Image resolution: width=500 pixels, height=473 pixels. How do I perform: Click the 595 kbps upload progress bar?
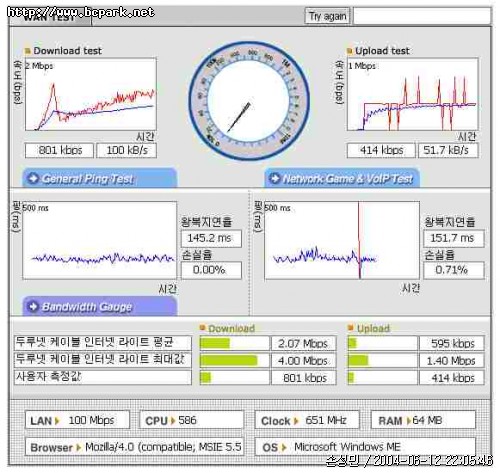(382, 343)
